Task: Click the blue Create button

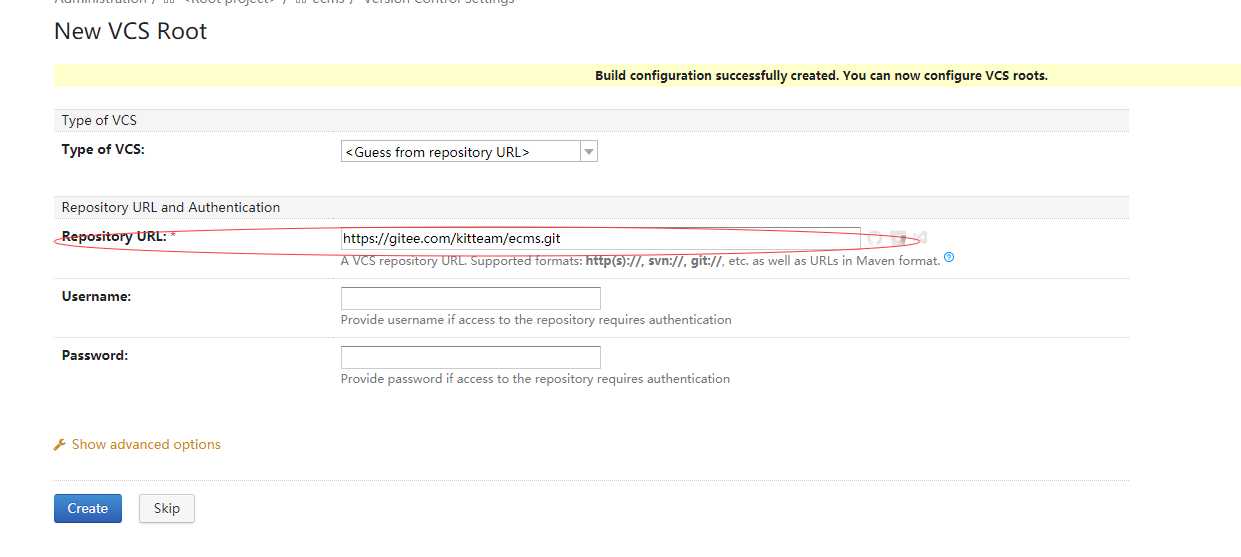Action: pos(88,508)
